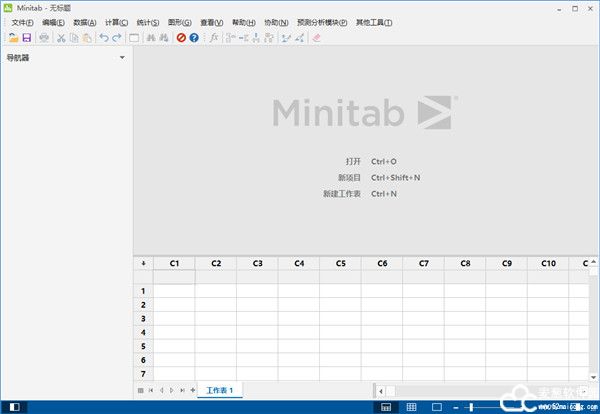This screenshot has height=414, width=600.
Task: Save the project with the disk icon
Action: (x=26, y=37)
